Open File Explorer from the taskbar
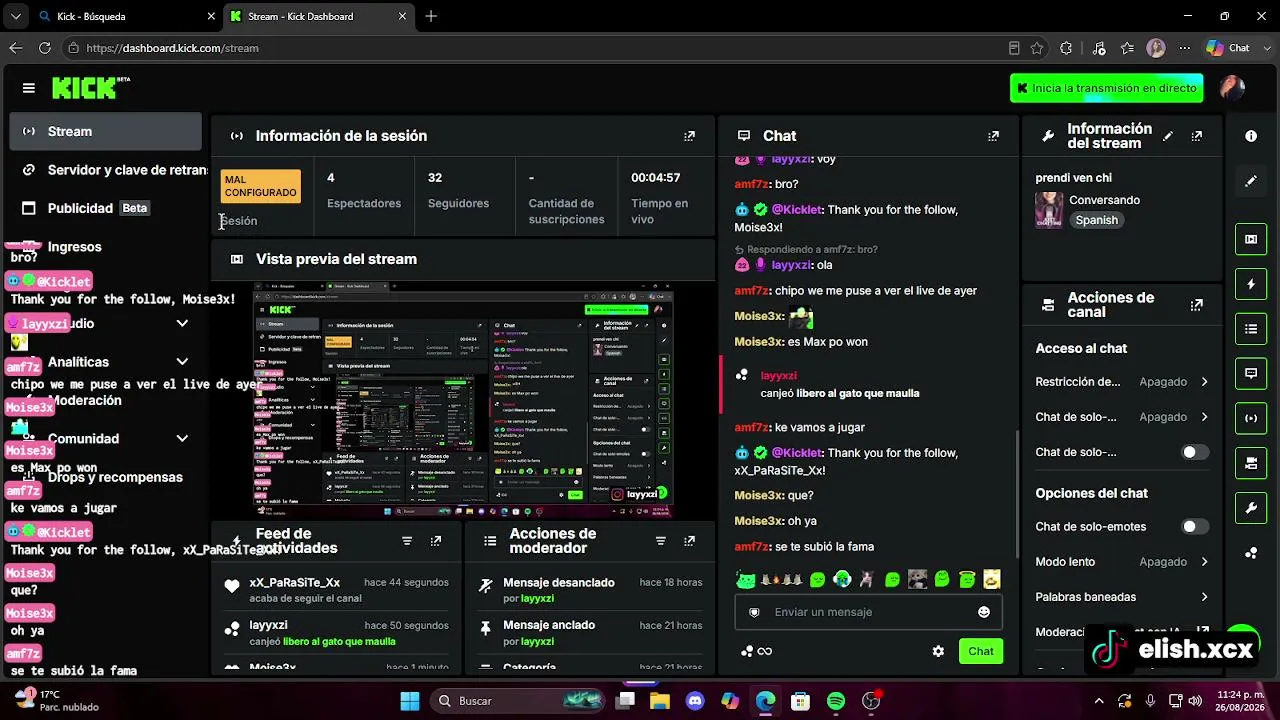1280x720 pixels. (660, 701)
